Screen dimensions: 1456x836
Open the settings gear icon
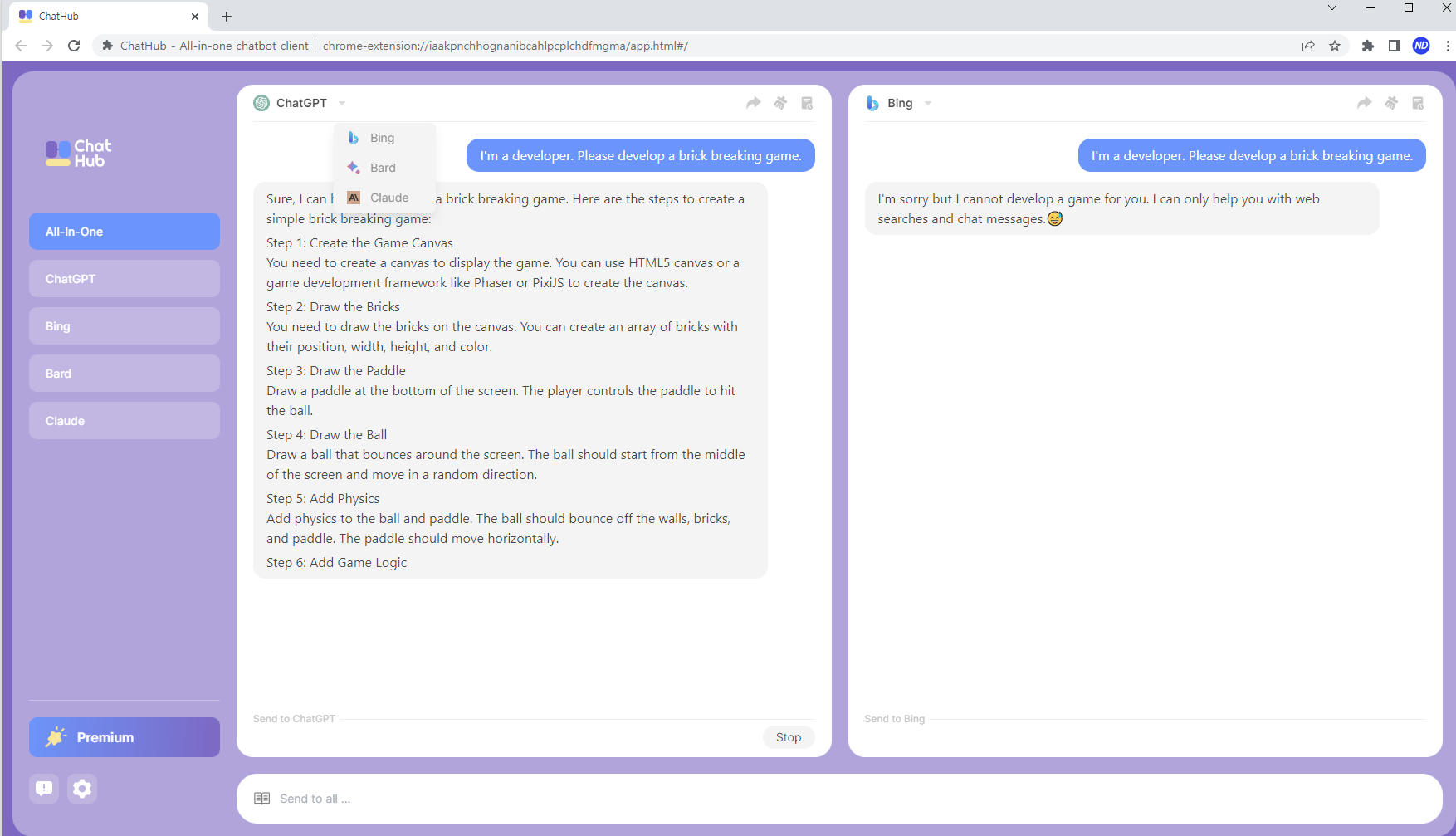(x=82, y=788)
